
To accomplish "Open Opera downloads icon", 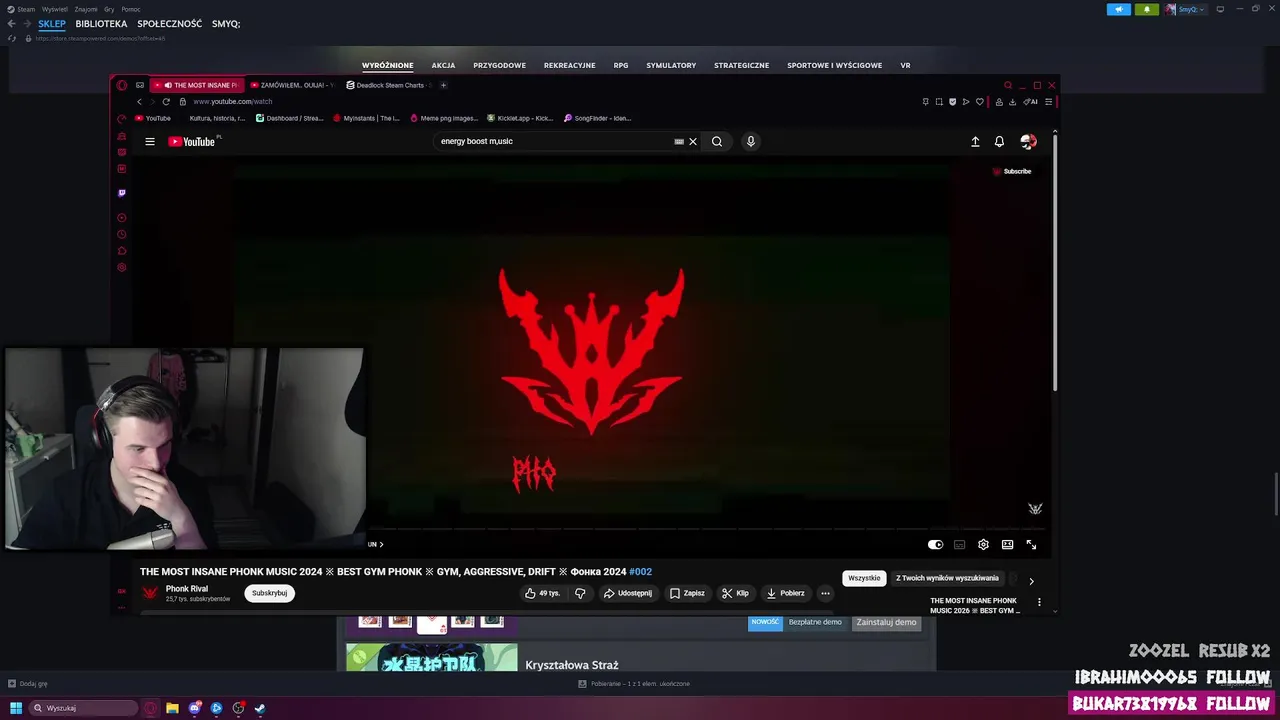I will tap(1013, 101).
